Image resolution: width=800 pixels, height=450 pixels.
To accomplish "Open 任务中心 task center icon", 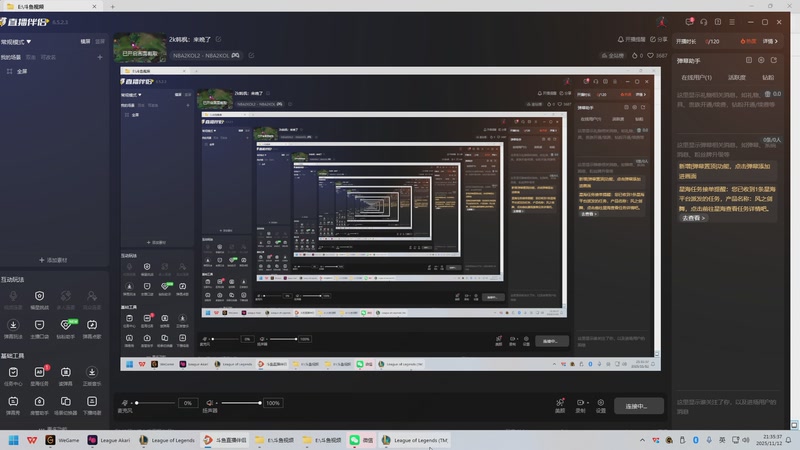I will click(x=13, y=376).
